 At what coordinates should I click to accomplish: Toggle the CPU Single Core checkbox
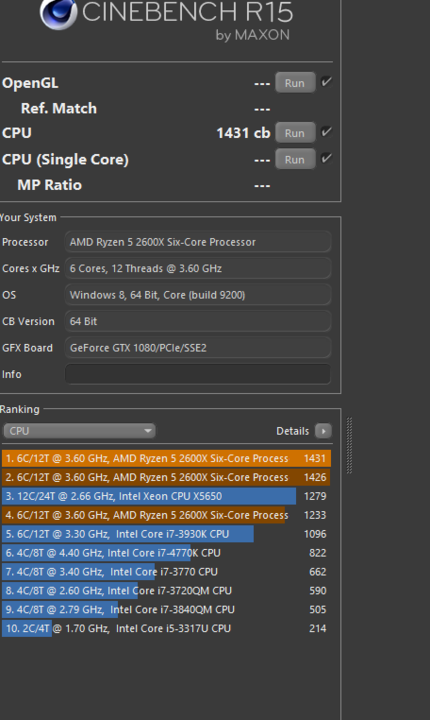click(327, 159)
